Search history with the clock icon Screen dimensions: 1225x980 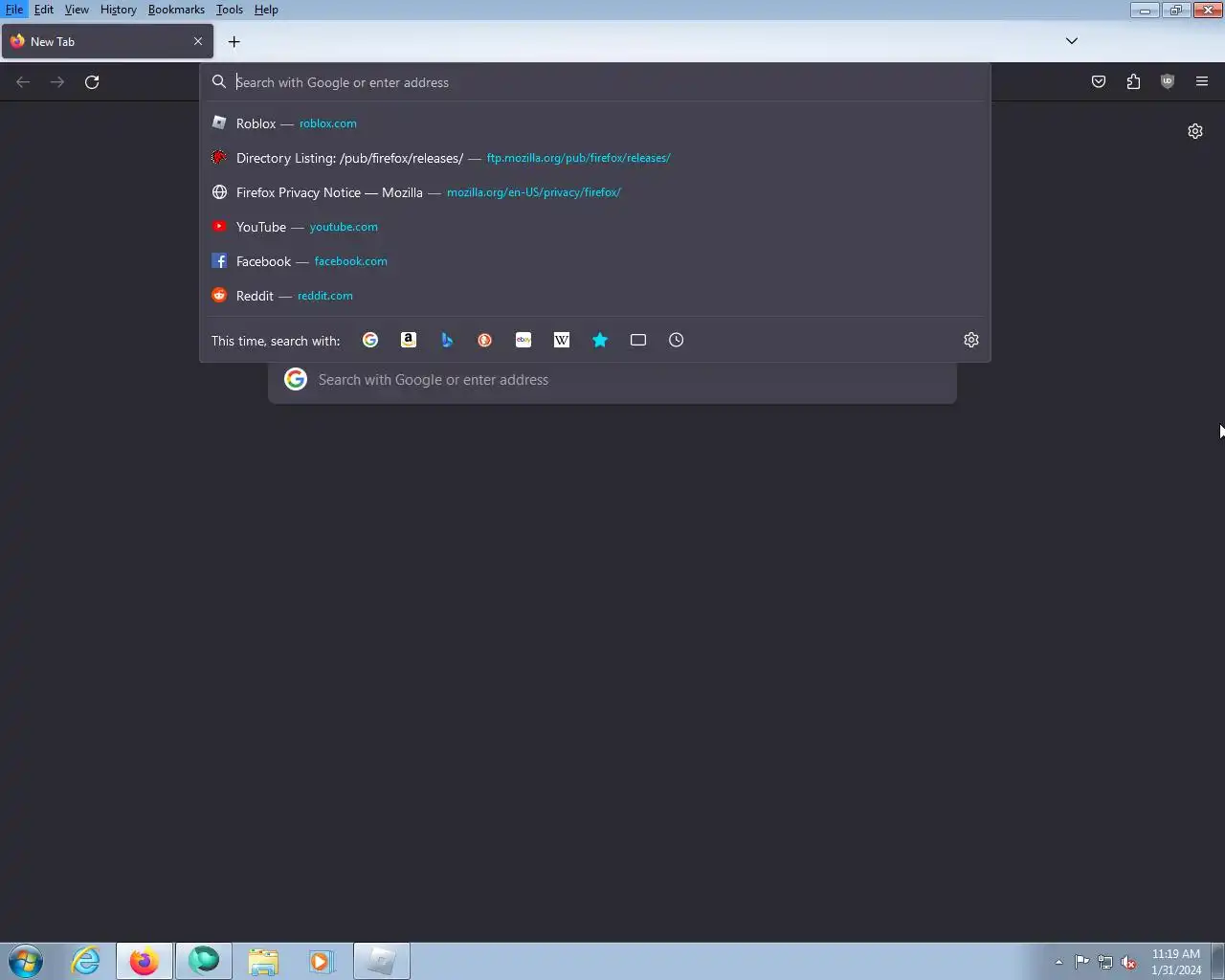(x=677, y=340)
